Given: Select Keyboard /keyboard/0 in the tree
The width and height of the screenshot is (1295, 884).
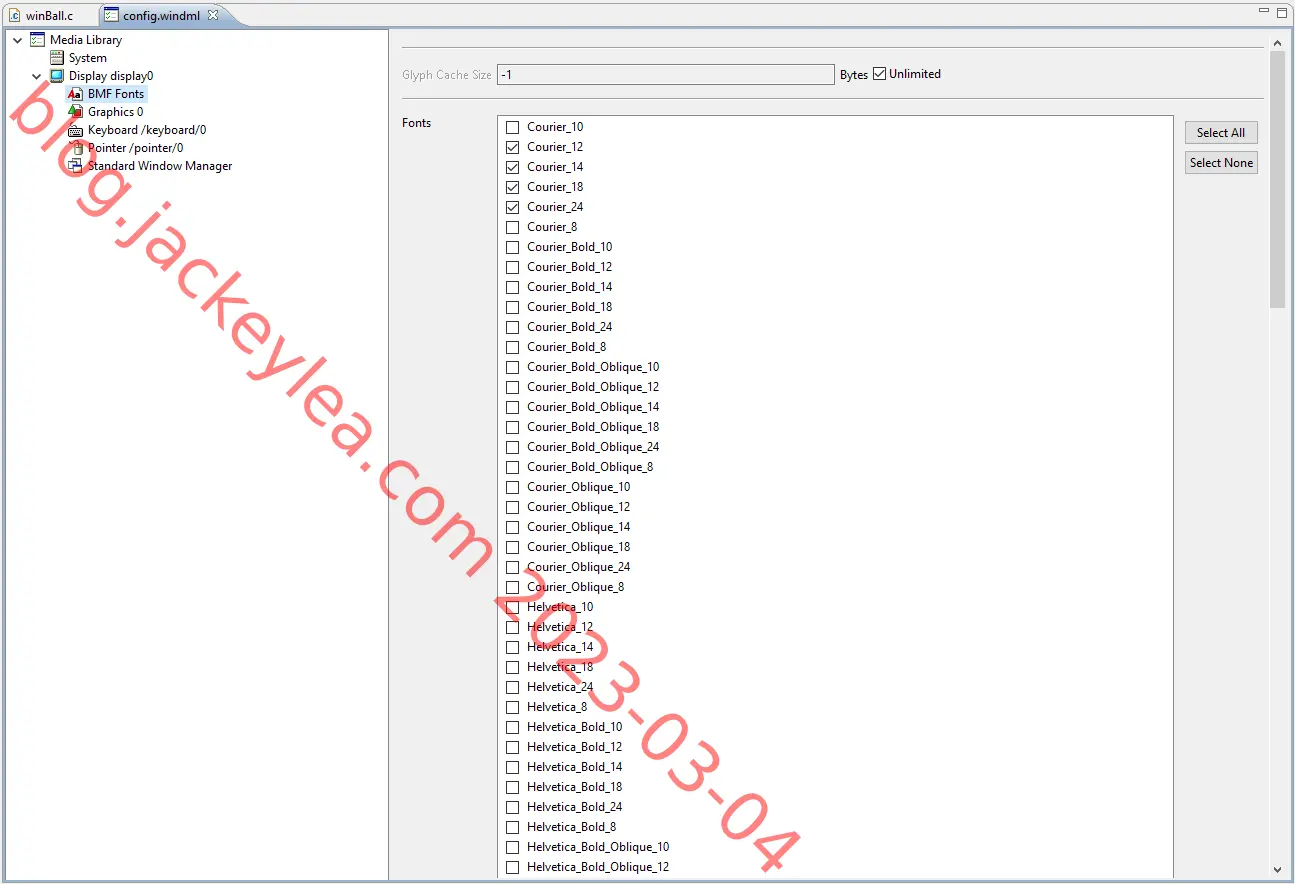Looking at the screenshot, I should [x=147, y=130].
